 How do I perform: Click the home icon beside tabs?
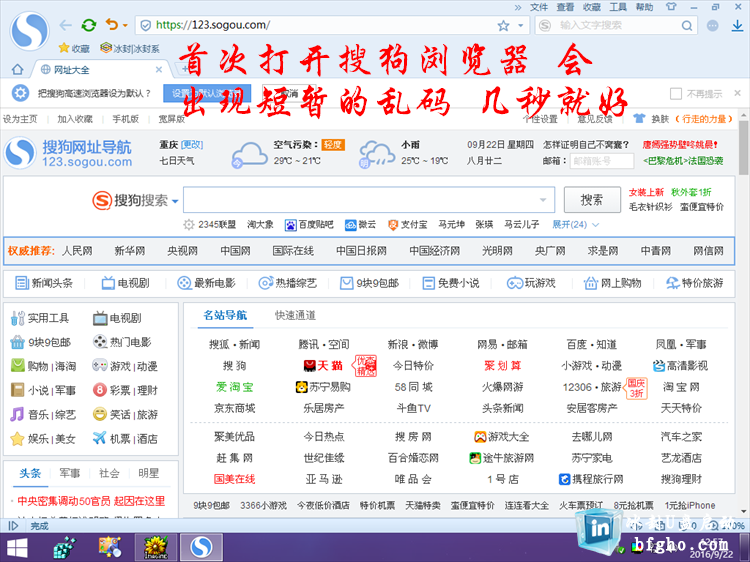click(x=17, y=69)
